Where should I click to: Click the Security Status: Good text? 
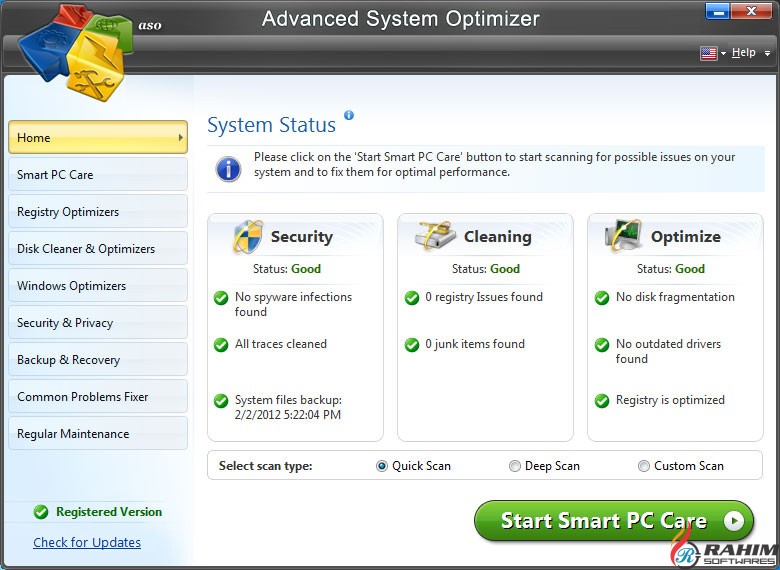(x=287, y=269)
